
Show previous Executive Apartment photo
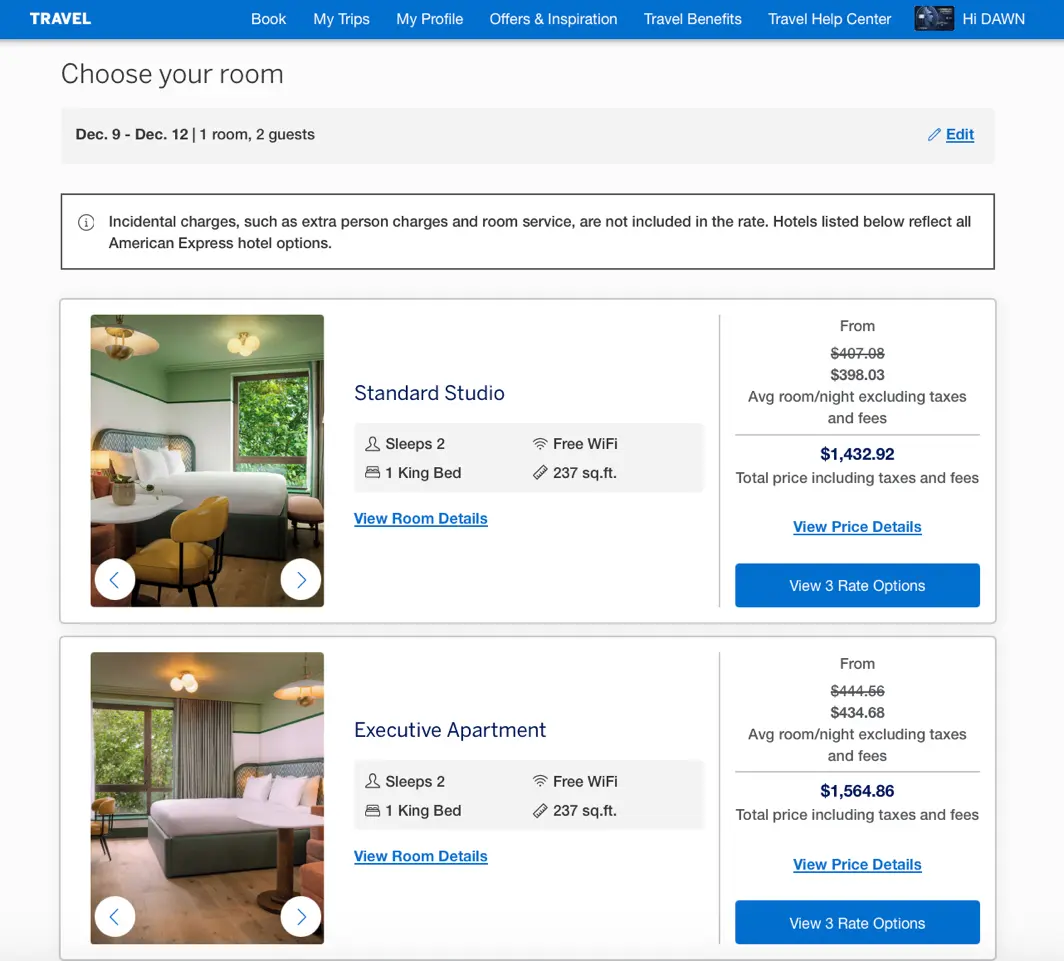(x=115, y=916)
